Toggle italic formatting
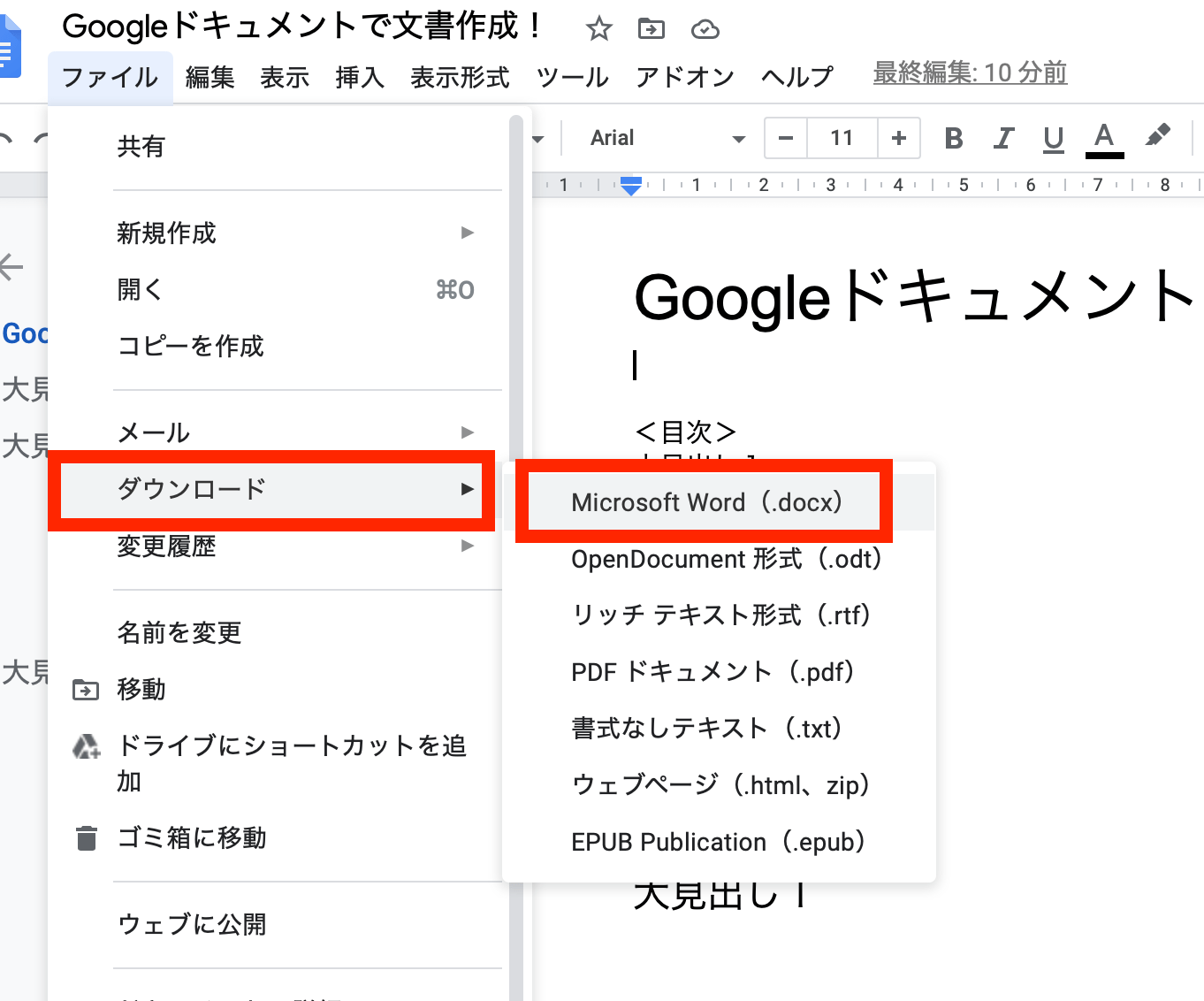 point(1003,138)
